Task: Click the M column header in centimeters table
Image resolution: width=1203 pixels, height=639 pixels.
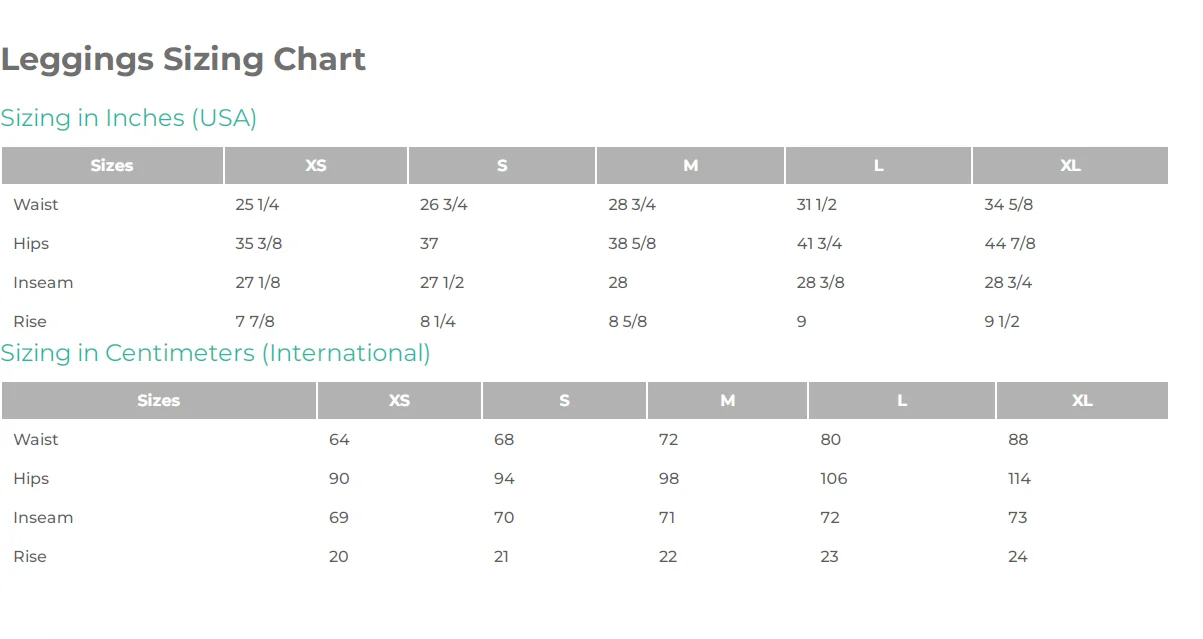Action: point(727,401)
